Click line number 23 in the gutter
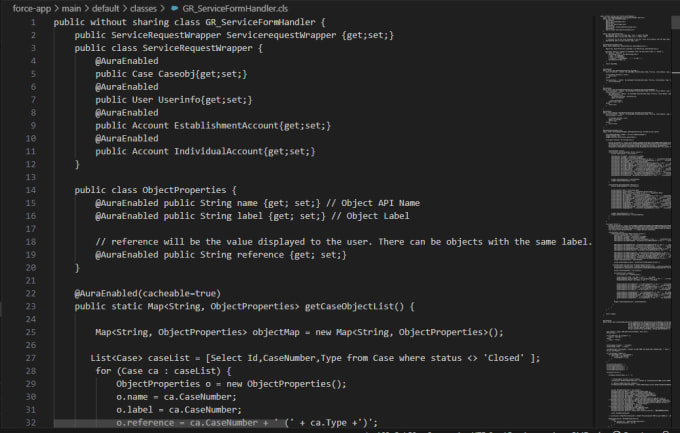Screen dimensions: 680x433 coord(30,306)
